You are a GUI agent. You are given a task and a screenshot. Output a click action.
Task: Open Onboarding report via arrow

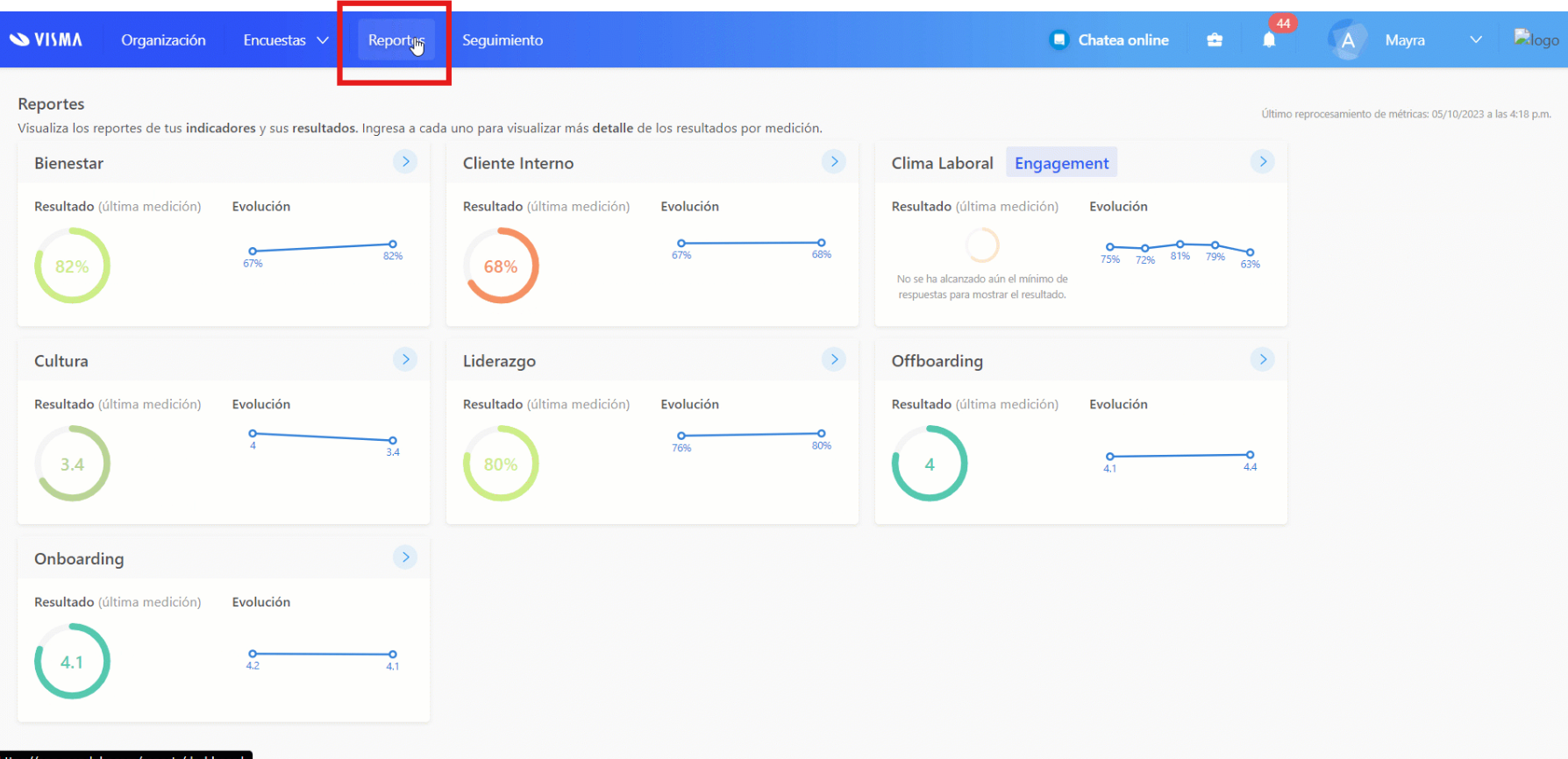[405, 557]
